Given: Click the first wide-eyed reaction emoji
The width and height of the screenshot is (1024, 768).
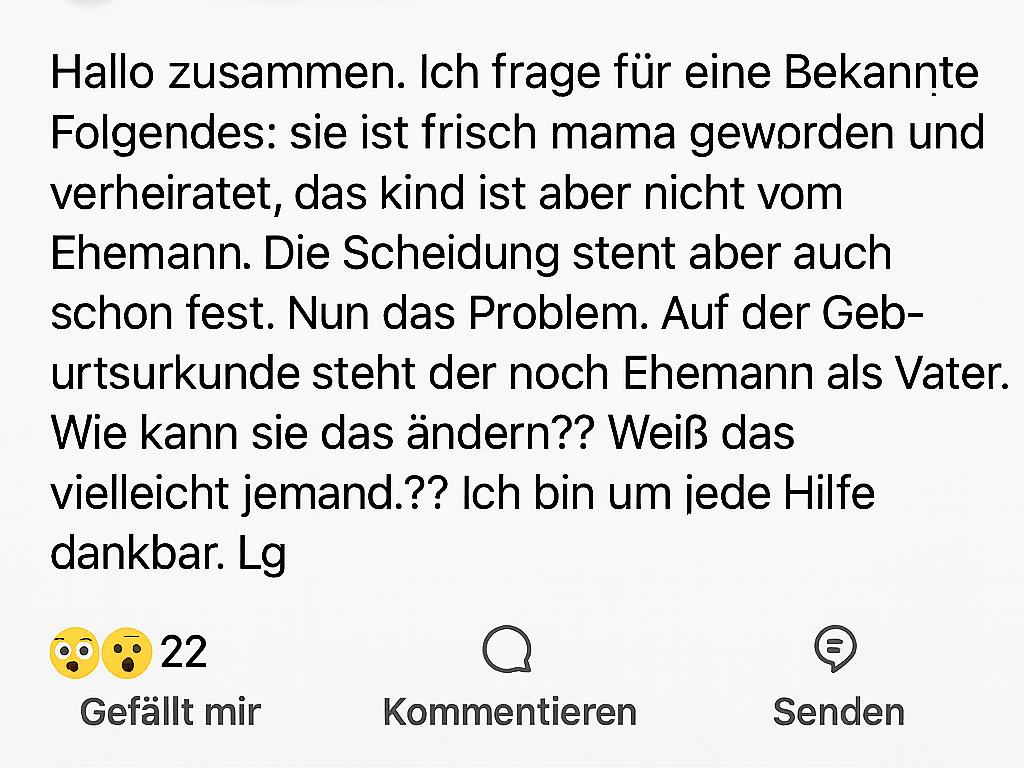Looking at the screenshot, I should tap(74, 653).
